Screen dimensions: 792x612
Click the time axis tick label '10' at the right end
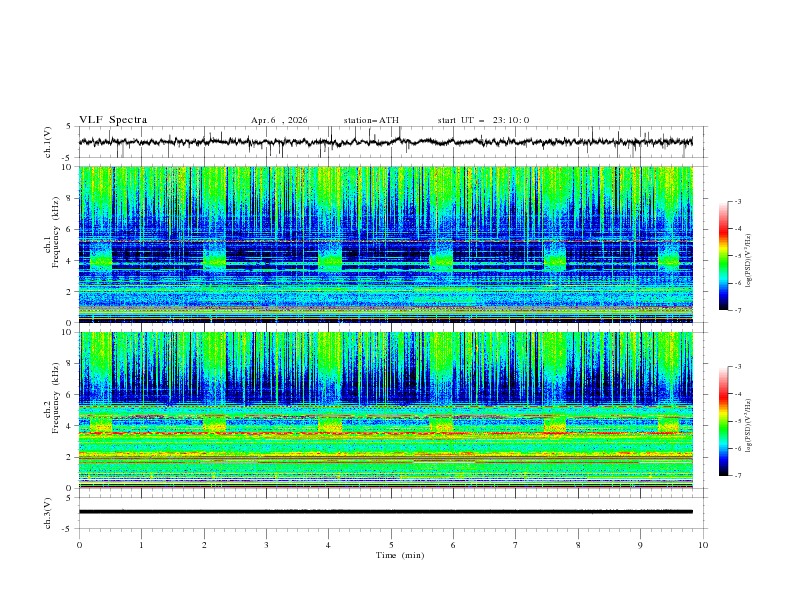pos(703,545)
